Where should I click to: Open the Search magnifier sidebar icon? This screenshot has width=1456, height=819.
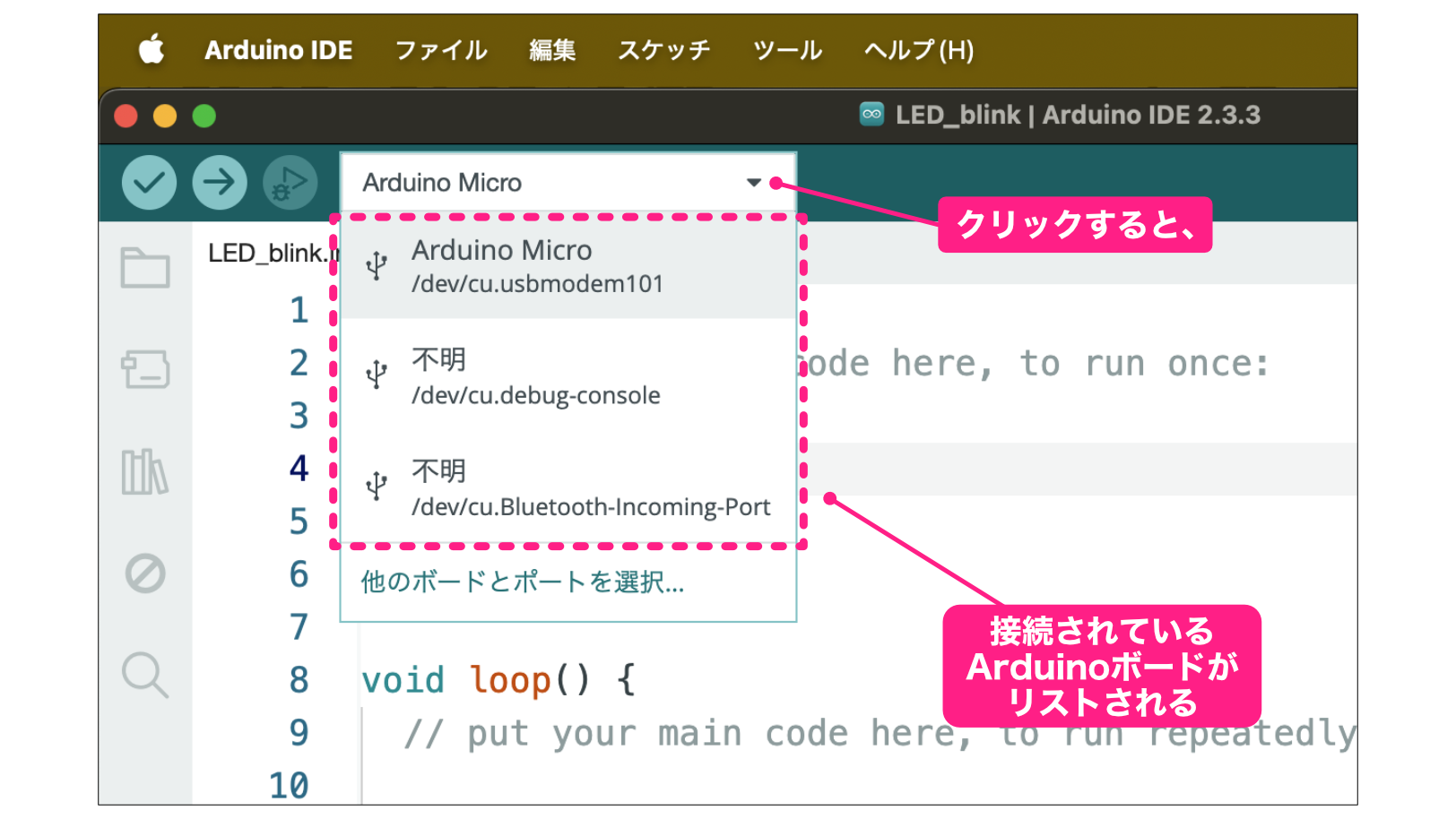(145, 675)
